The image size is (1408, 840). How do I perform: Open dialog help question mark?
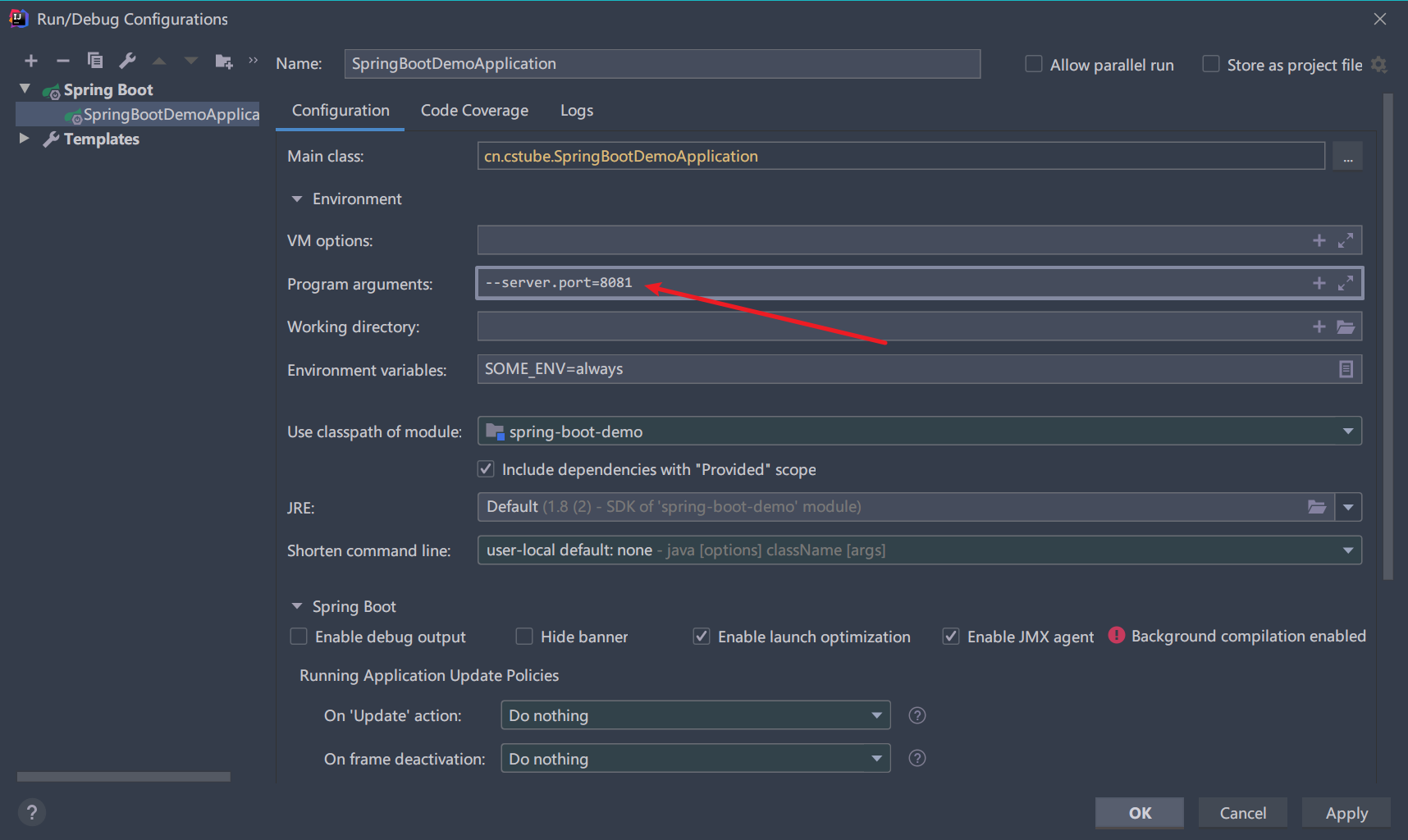(31, 812)
